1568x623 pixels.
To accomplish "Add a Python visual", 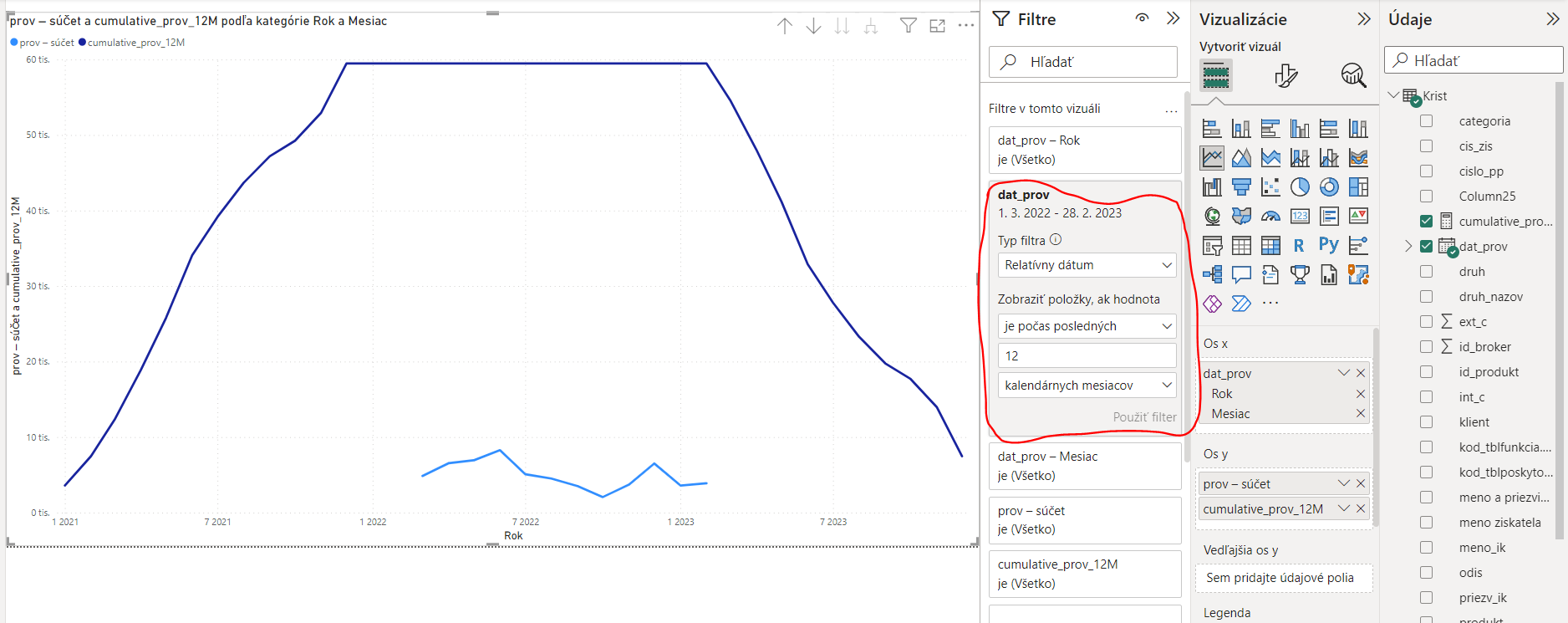I will (1329, 244).
